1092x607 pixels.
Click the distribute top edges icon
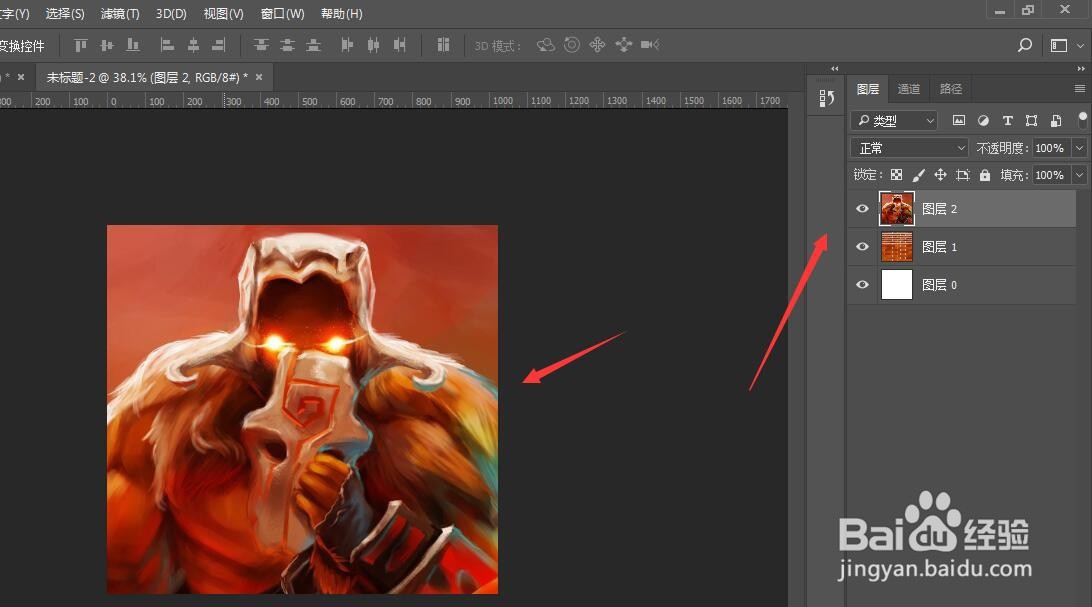coord(261,45)
